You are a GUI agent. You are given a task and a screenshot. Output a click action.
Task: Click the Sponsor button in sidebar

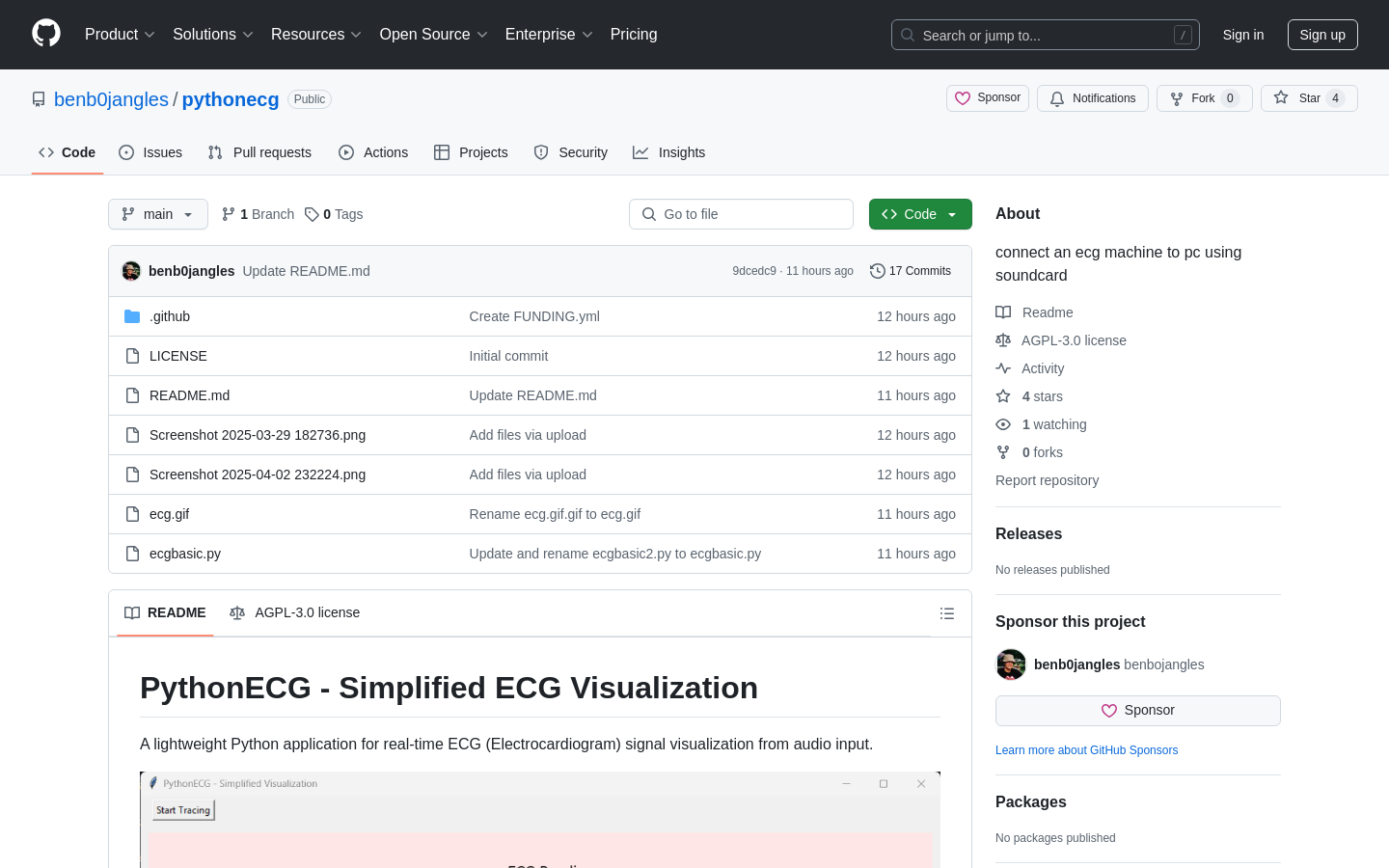[x=1138, y=711]
